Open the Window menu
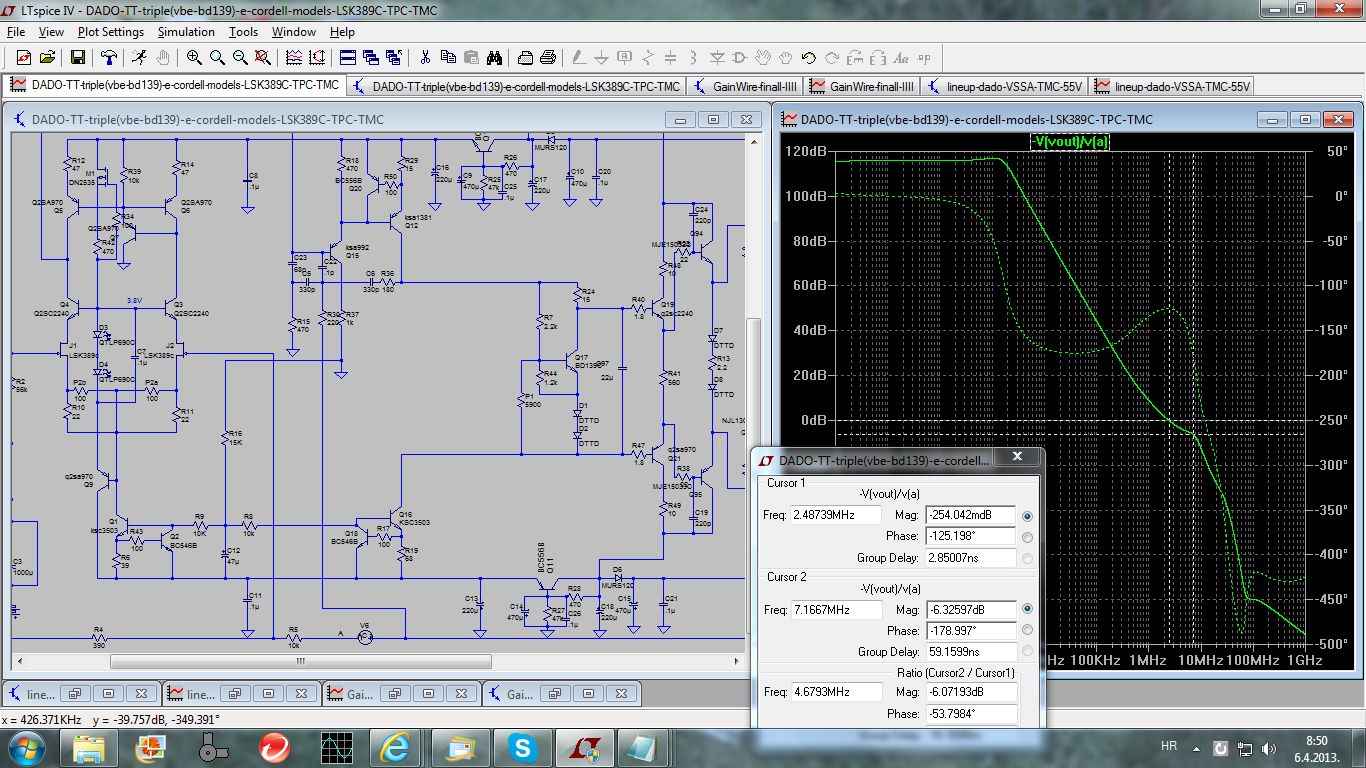The image size is (1366, 768). [x=294, y=32]
